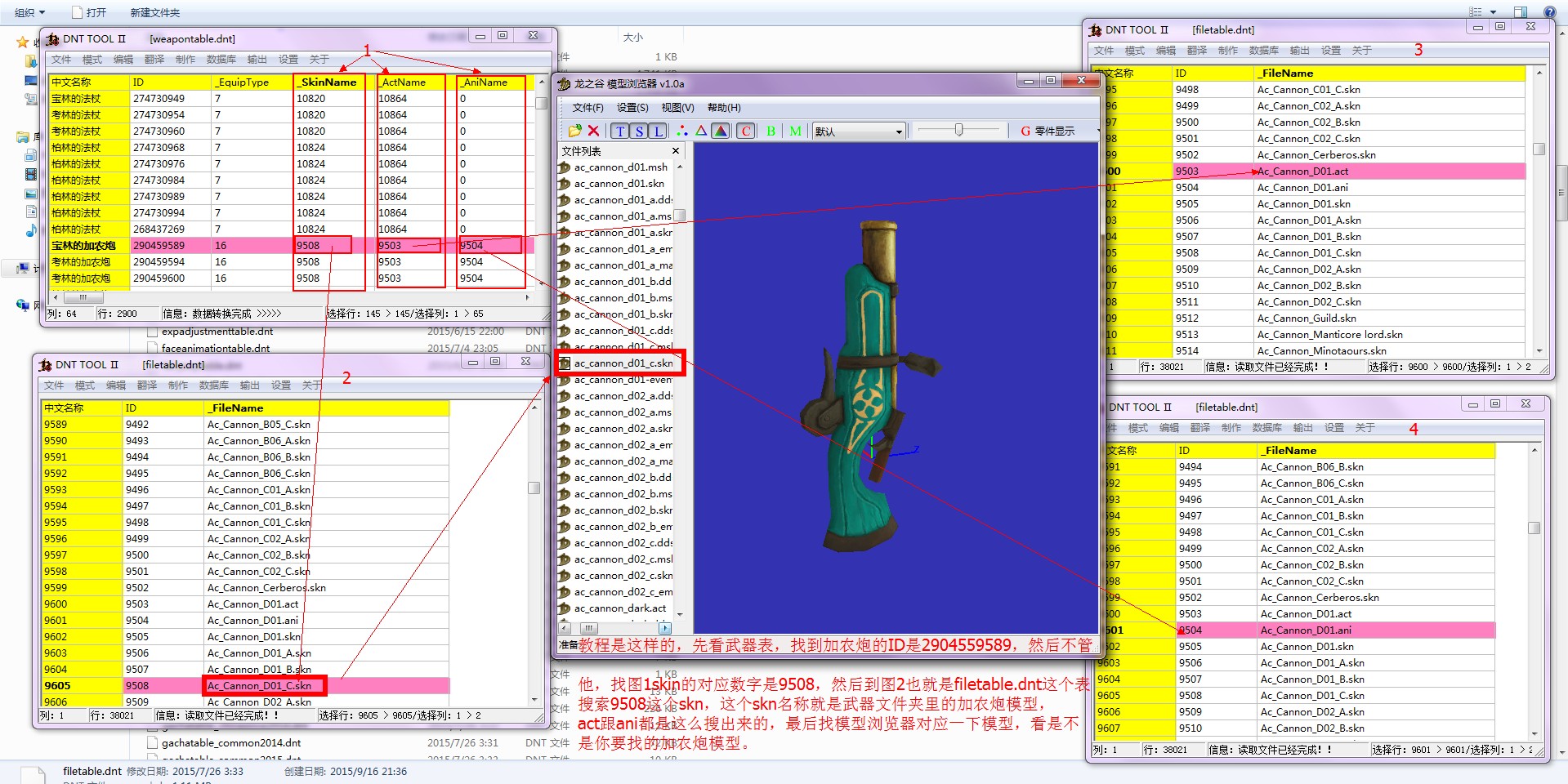Screen dimensions: 1568x784
Task: Click Ac_Cannon_Cerberos.skn in bottom-left filetable
Action: [327, 588]
